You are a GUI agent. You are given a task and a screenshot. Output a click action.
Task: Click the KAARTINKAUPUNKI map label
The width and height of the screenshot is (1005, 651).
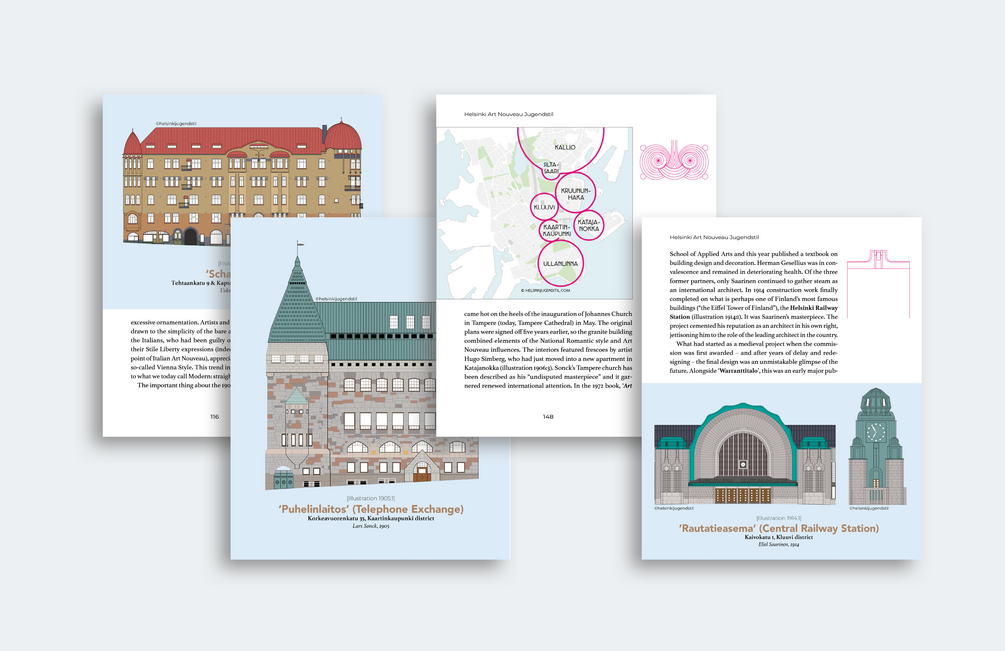(556, 231)
